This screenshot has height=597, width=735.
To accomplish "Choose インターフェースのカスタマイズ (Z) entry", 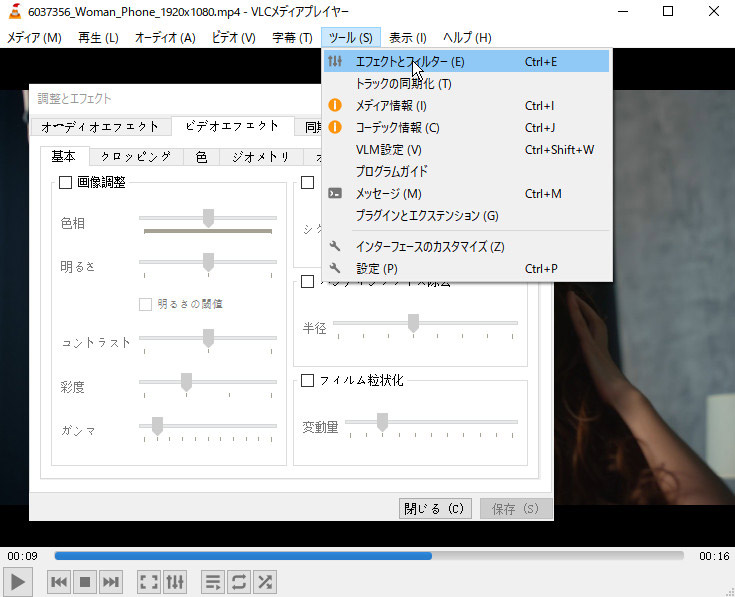I will [x=466, y=246].
